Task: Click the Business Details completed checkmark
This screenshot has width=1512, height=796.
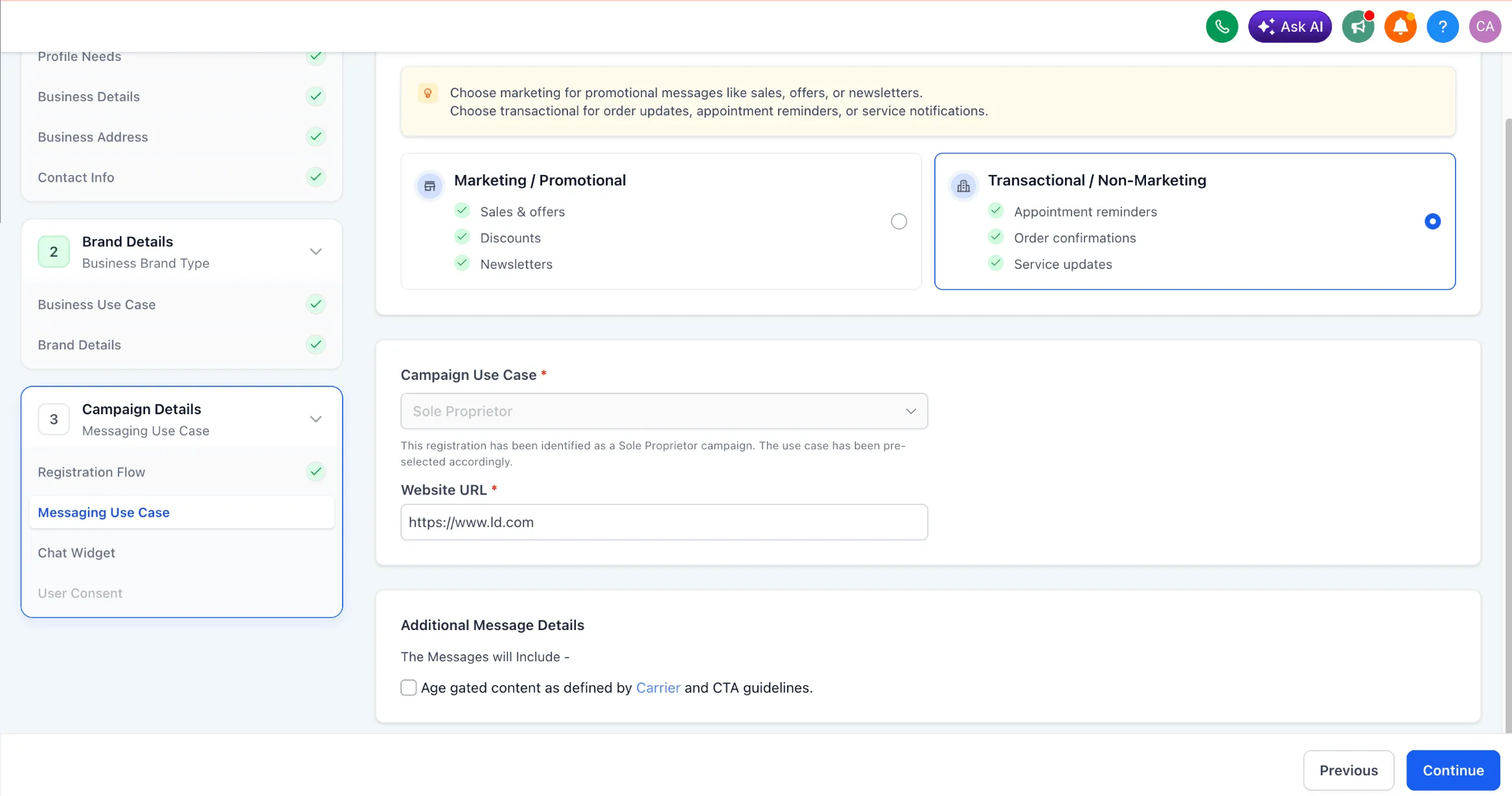Action: (x=315, y=97)
